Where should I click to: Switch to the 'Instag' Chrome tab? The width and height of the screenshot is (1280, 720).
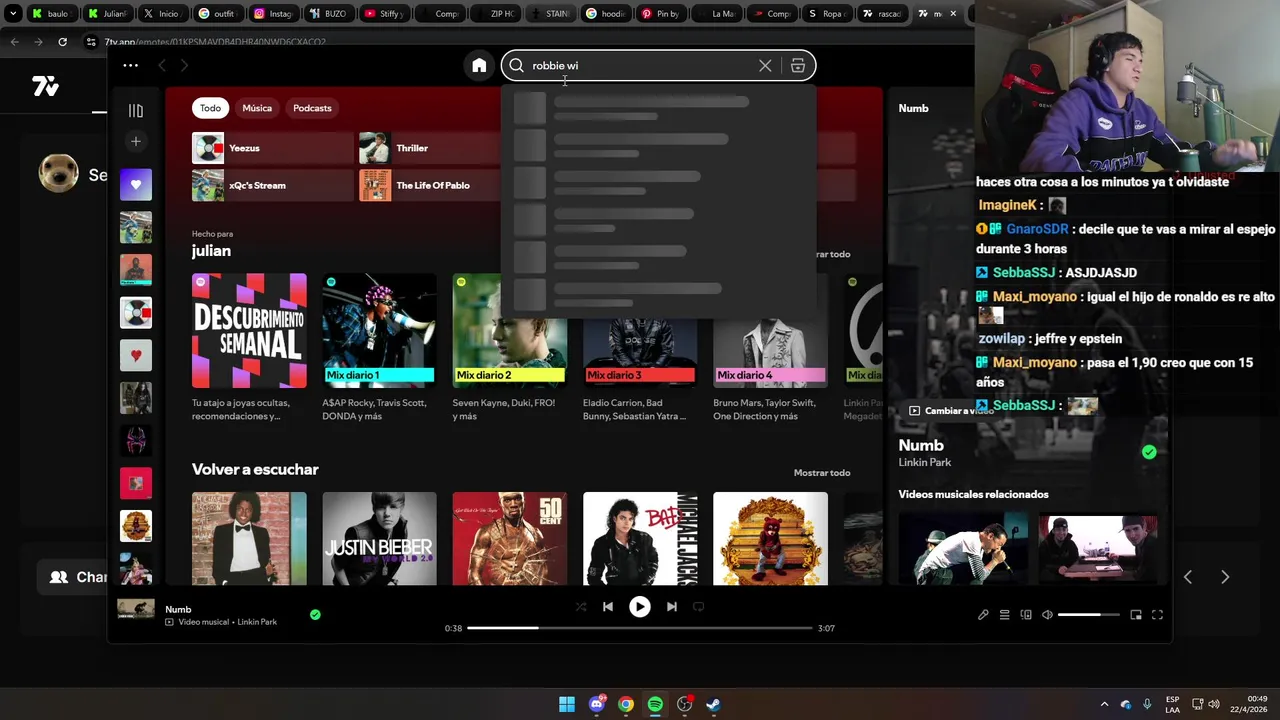click(274, 14)
